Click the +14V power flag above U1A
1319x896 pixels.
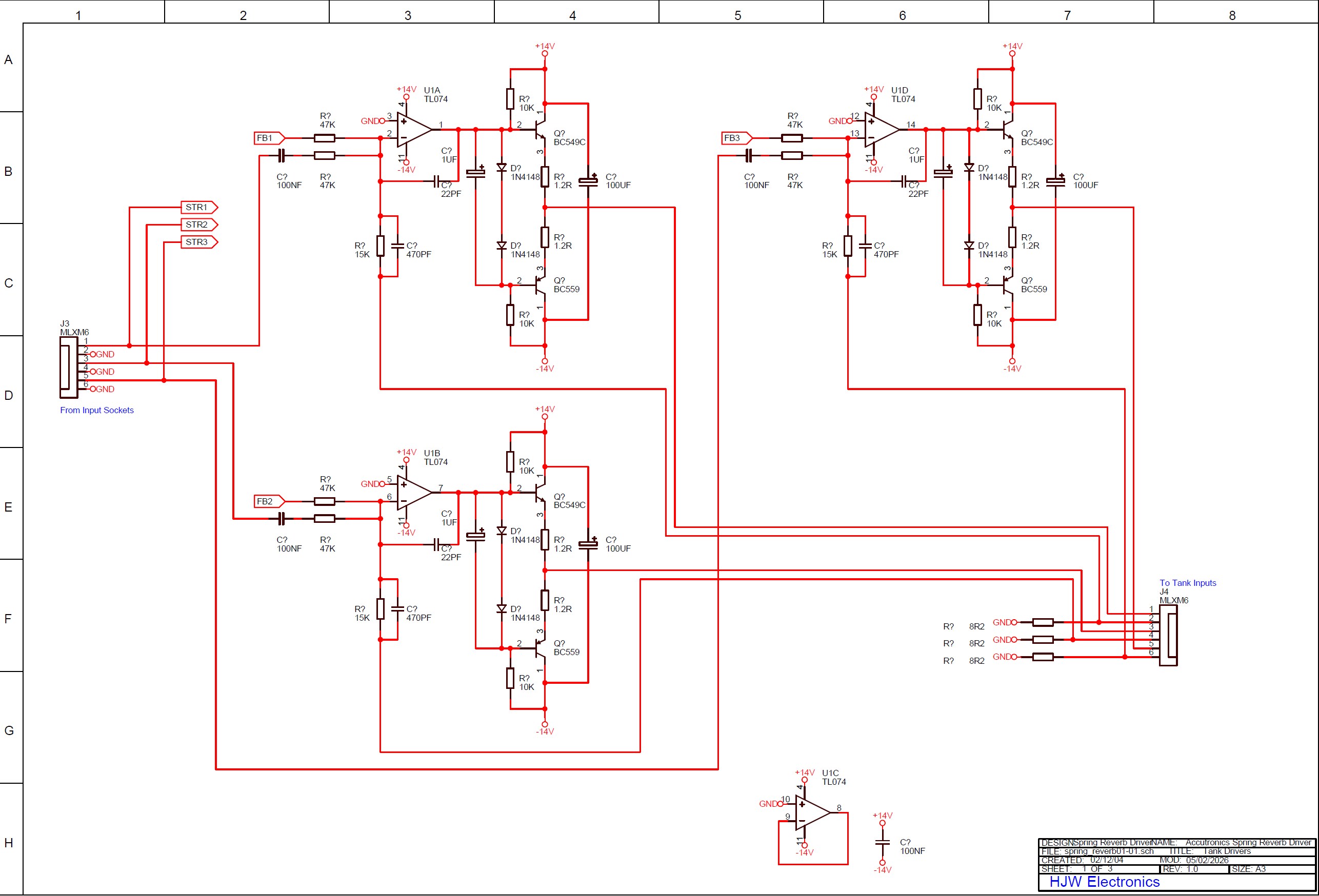coord(406,95)
